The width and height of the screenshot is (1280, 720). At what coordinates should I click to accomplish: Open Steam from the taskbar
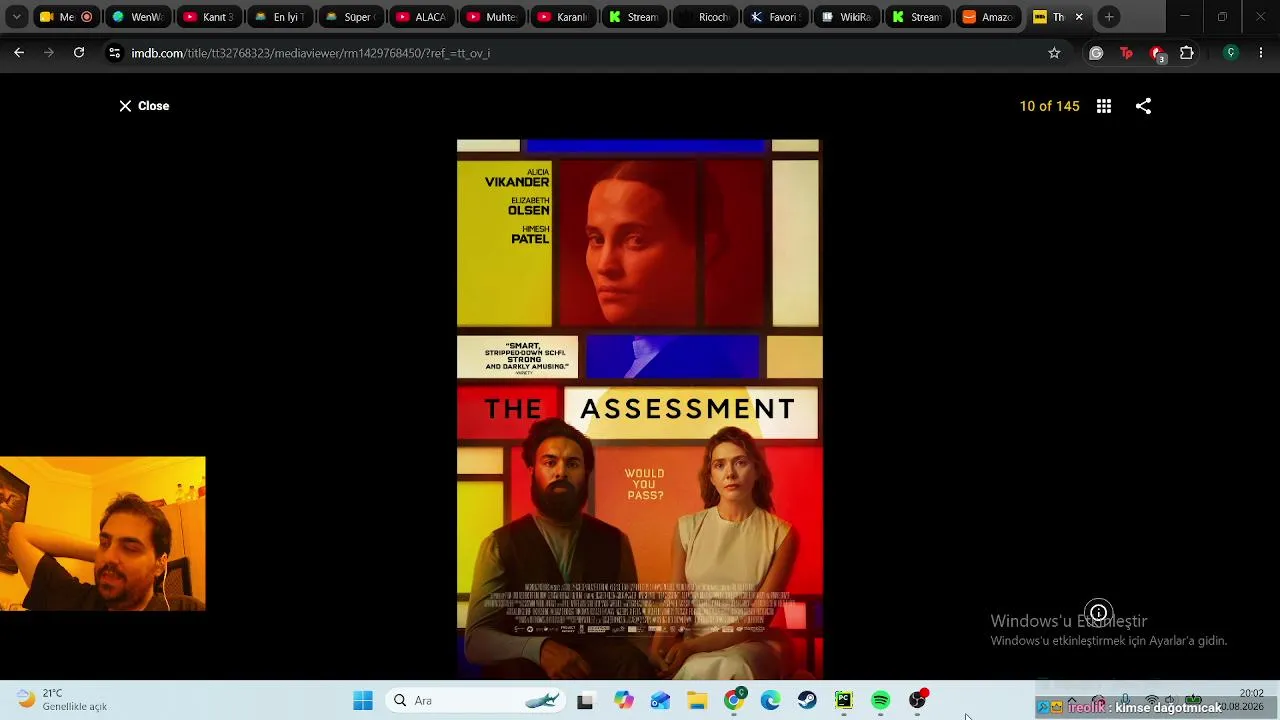coord(807,701)
